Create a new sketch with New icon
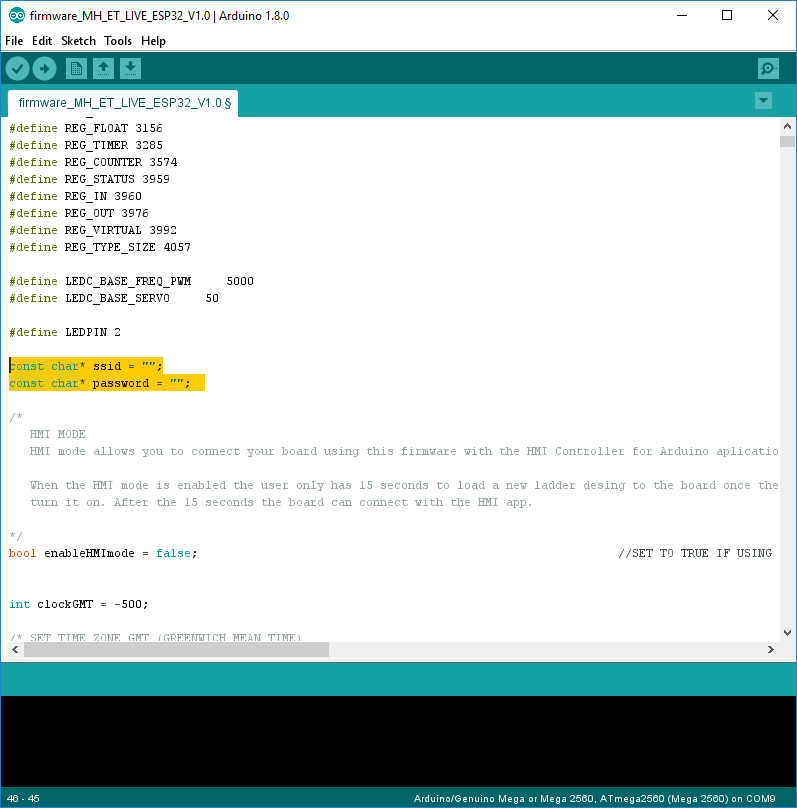This screenshot has height=808, width=797. (x=76, y=69)
